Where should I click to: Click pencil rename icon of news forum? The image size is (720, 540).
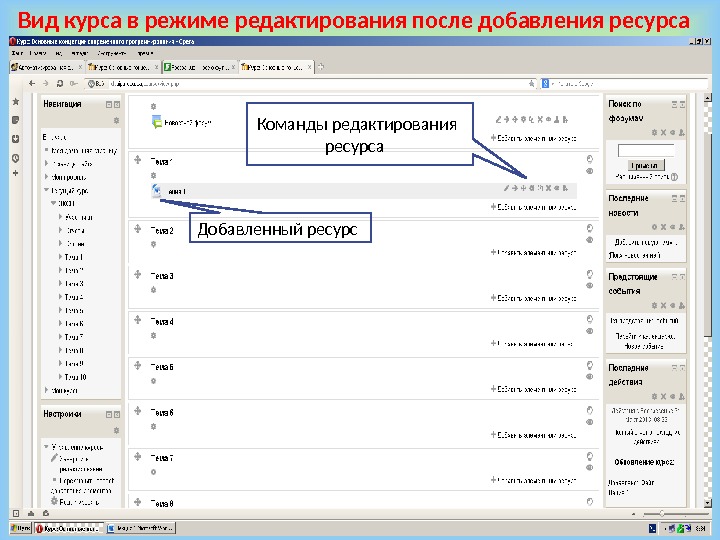pos(498,119)
